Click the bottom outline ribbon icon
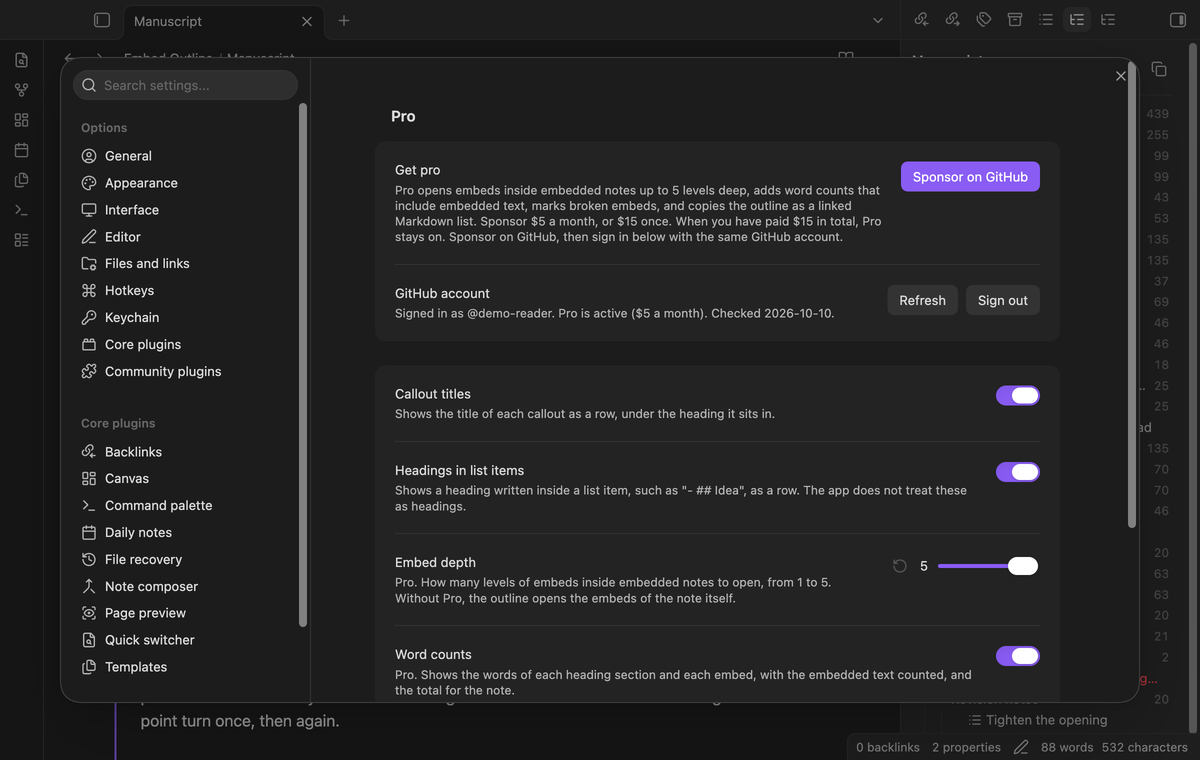1200x760 pixels. (21, 240)
